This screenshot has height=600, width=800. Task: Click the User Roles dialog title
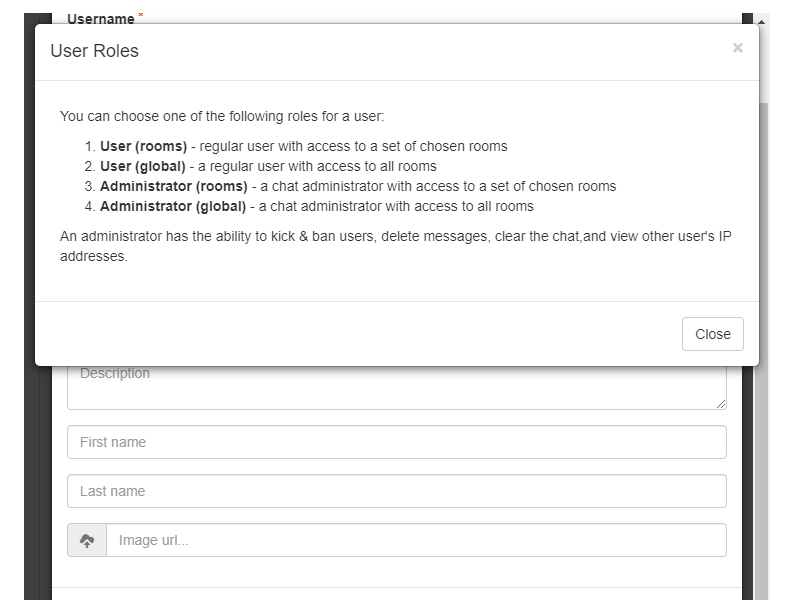click(95, 51)
